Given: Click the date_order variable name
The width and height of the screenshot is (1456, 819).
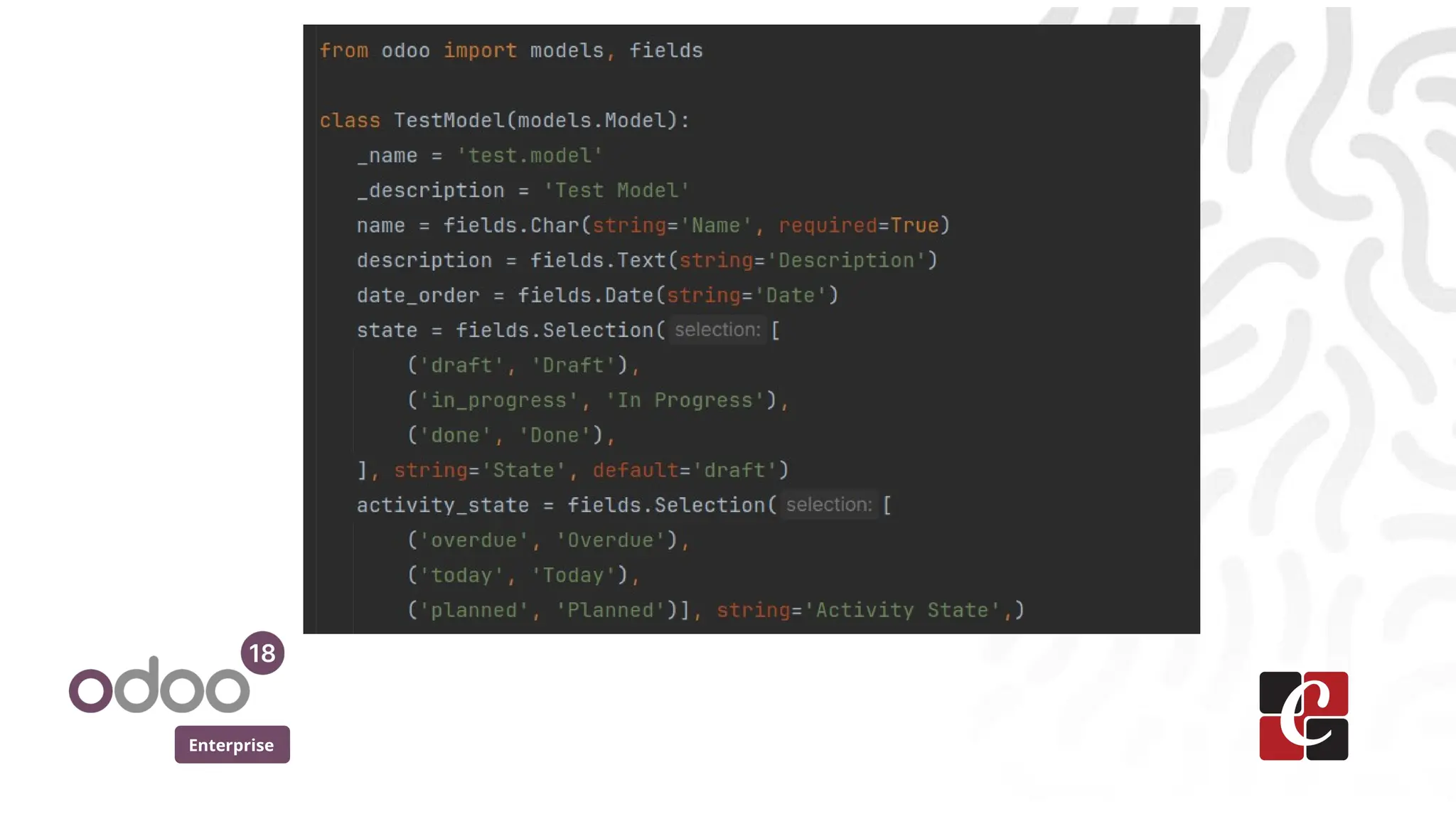Looking at the screenshot, I should point(418,295).
